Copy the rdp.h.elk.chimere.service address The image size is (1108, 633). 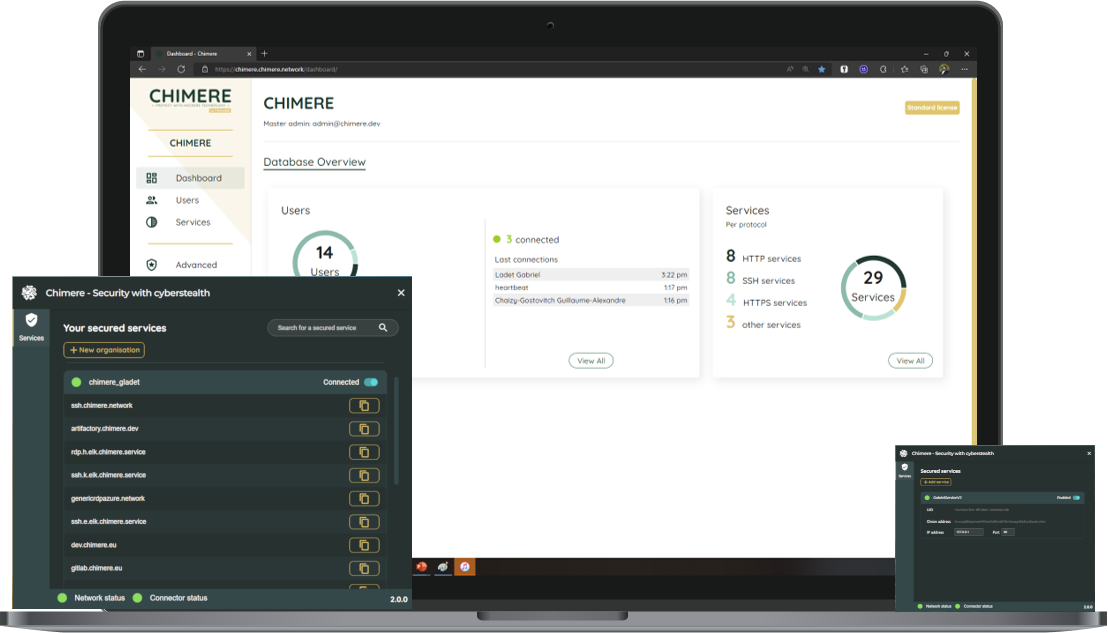tap(364, 452)
